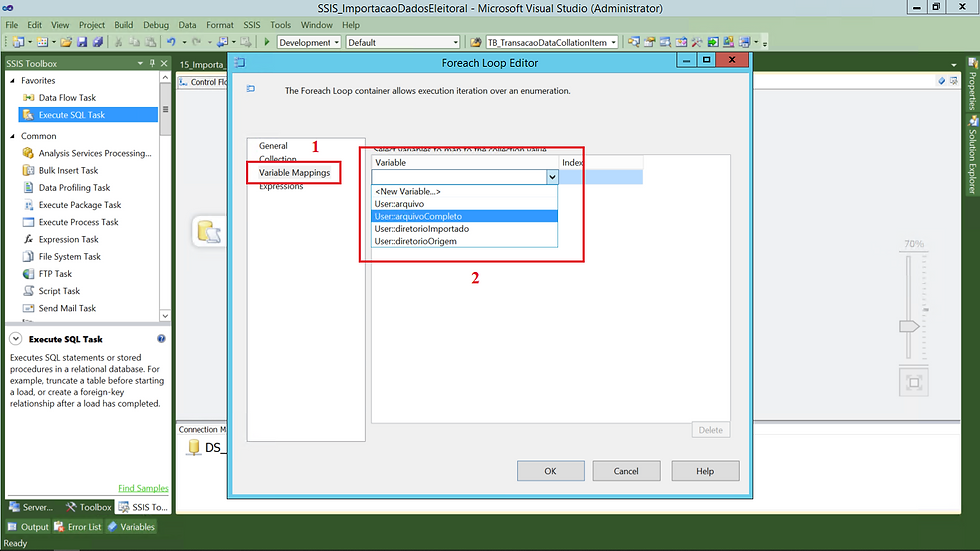Click the Copy toolbar icon

coord(134,42)
